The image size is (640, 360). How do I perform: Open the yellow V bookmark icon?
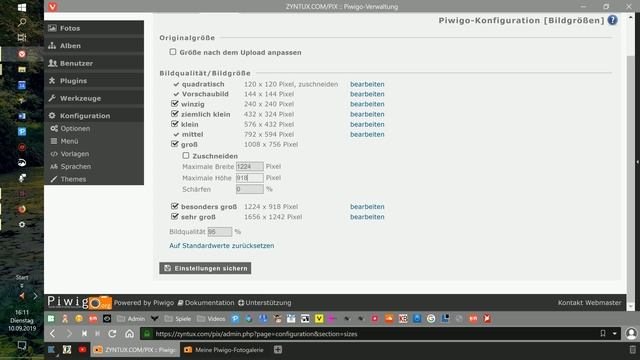[319, 318]
